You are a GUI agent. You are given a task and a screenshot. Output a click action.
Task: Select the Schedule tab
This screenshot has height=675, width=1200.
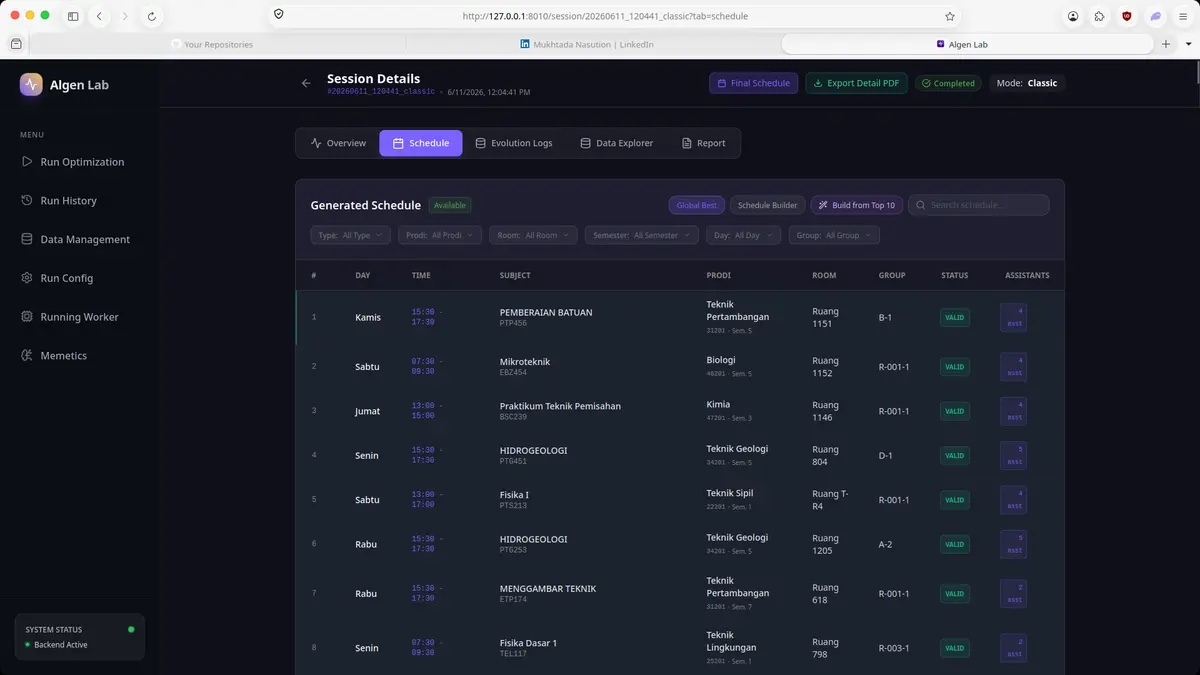pyautogui.click(x=420, y=143)
